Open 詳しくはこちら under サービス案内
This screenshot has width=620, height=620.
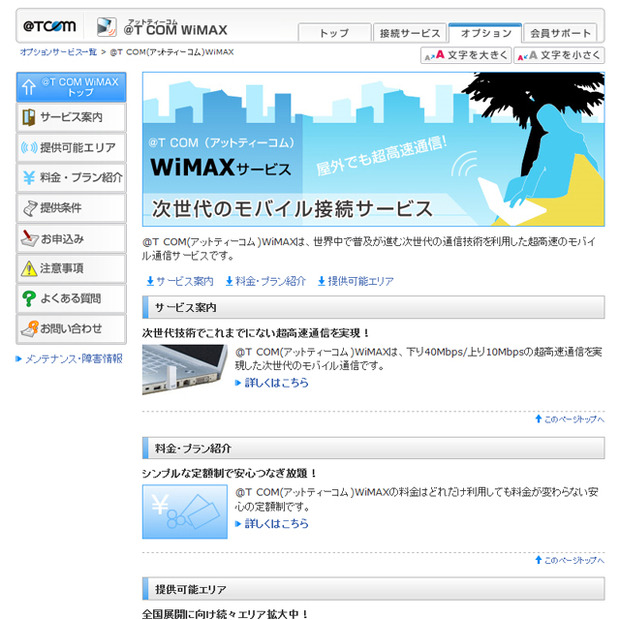point(276,383)
